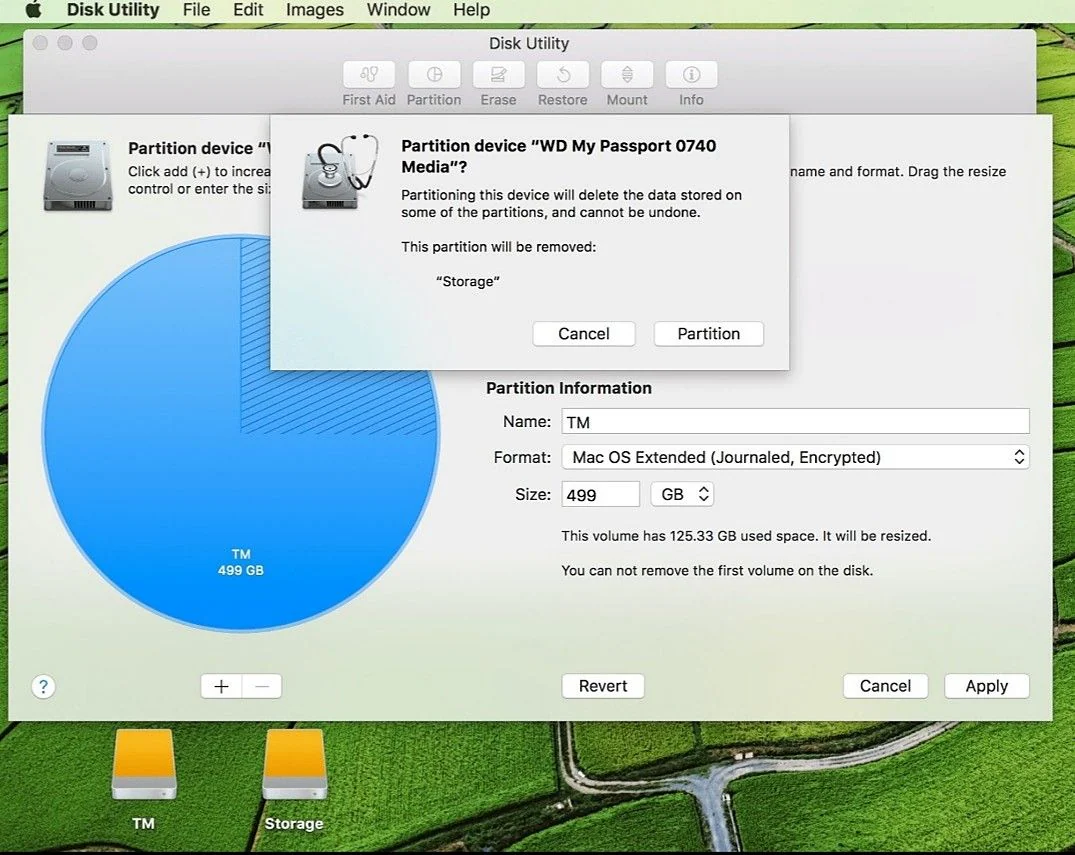Click the partition Name field containing TM
The height and width of the screenshot is (855, 1075).
[795, 421]
